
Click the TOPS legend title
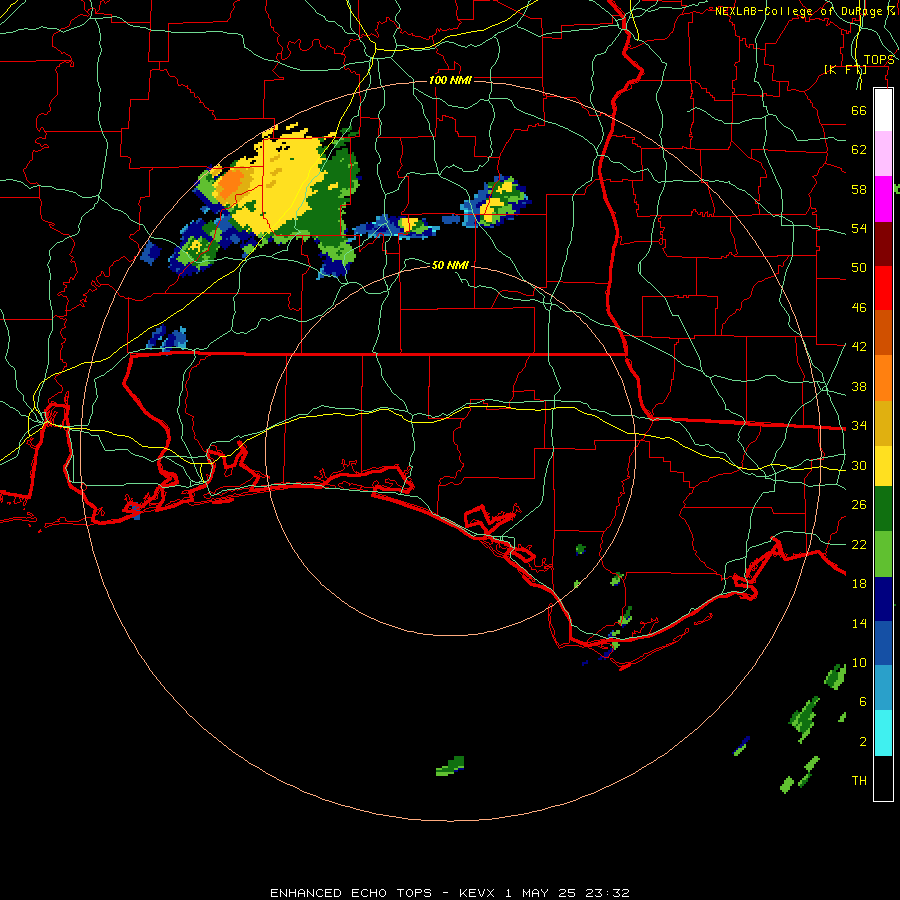[879, 60]
